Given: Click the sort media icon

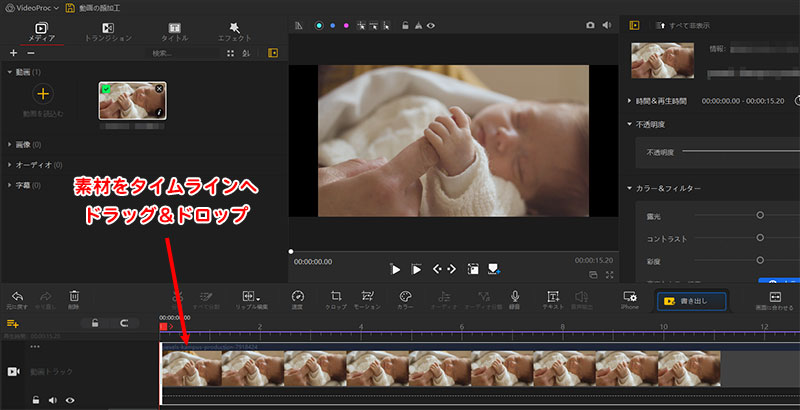Looking at the screenshot, I should coord(246,53).
